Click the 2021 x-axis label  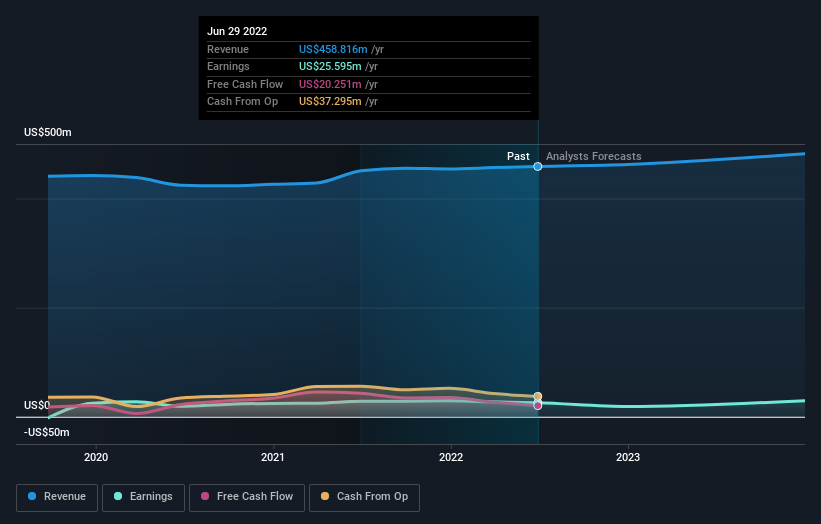click(x=273, y=457)
